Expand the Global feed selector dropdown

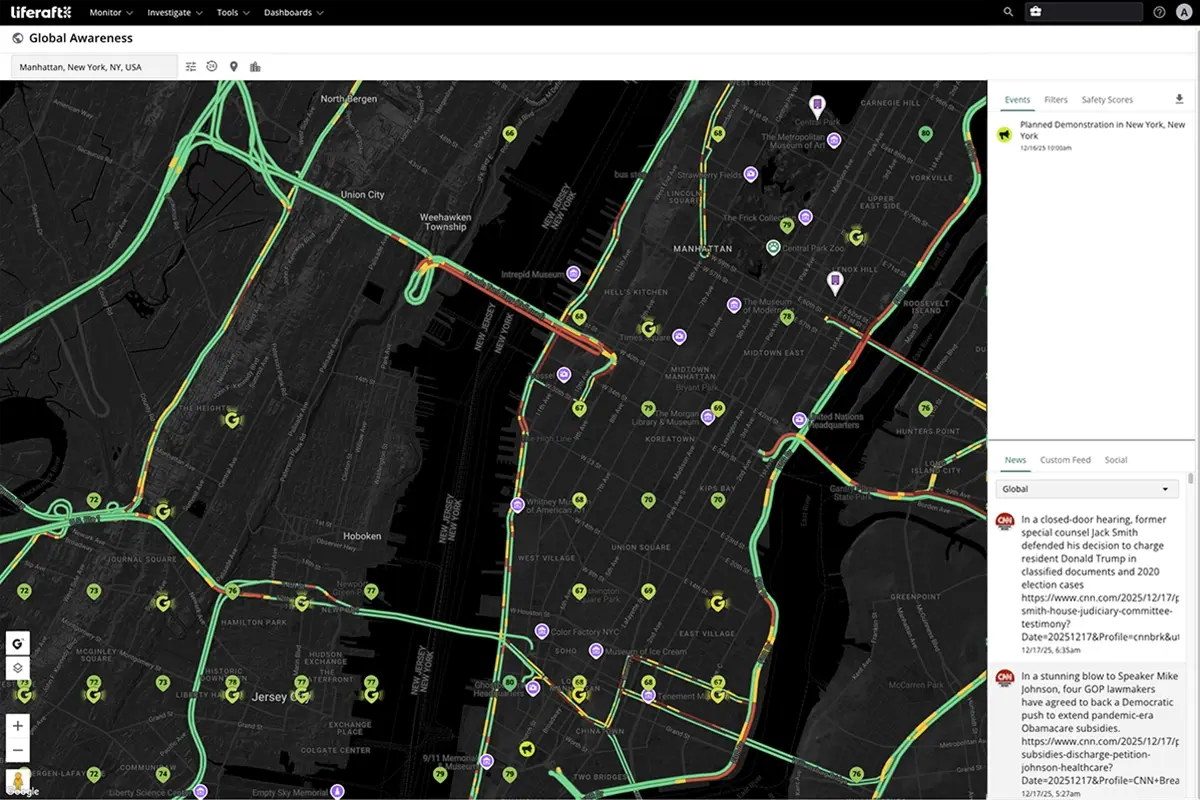pyautogui.click(x=1087, y=488)
